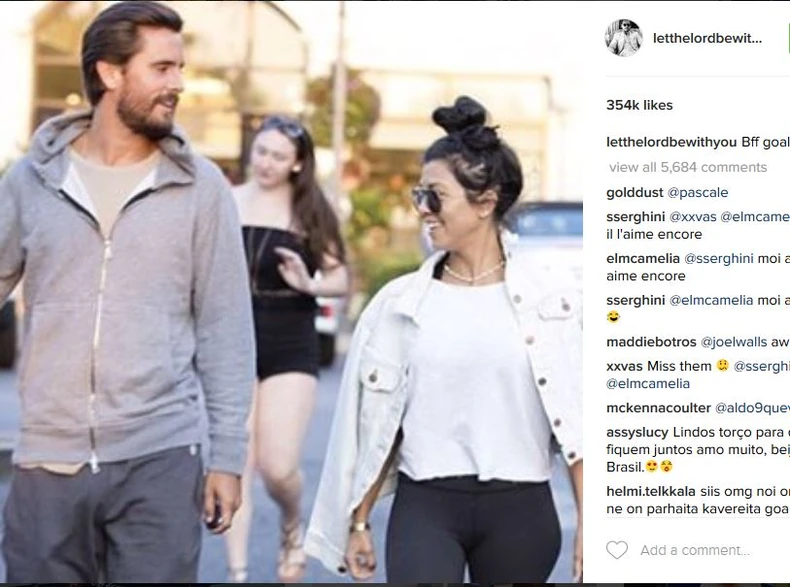Open golddust commenter profile
This screenshot has width=790, height=587.
point(634,192)
